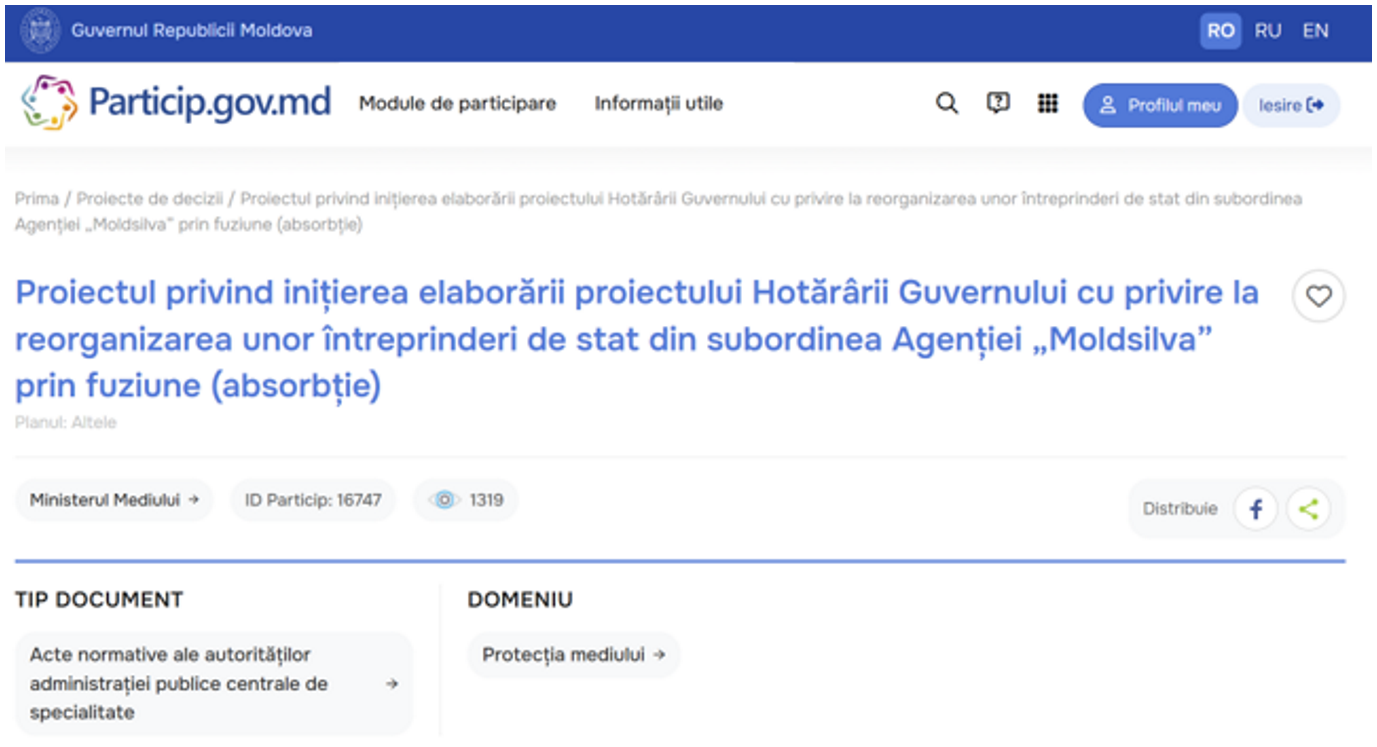Screen dimensions: 1377x747
Task: Open the help question-mark icon
Action: tap(998, 103)
